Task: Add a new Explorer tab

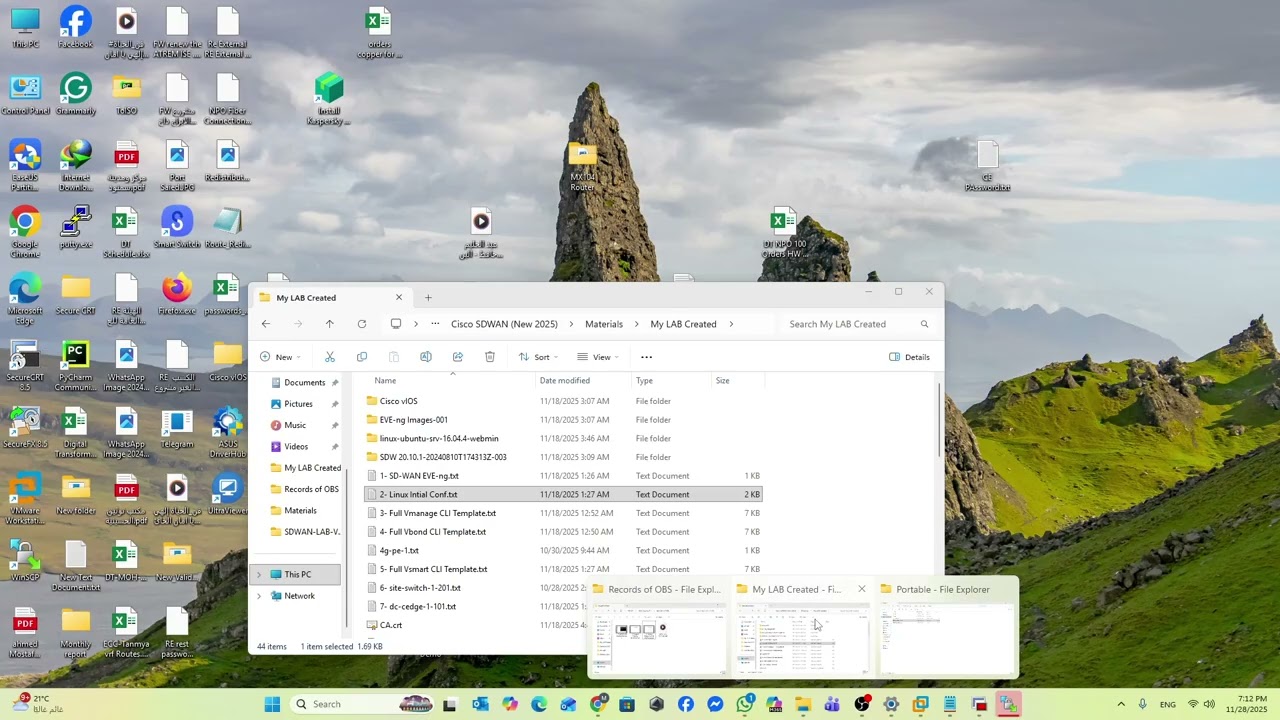Action: (x=428, y=297)
